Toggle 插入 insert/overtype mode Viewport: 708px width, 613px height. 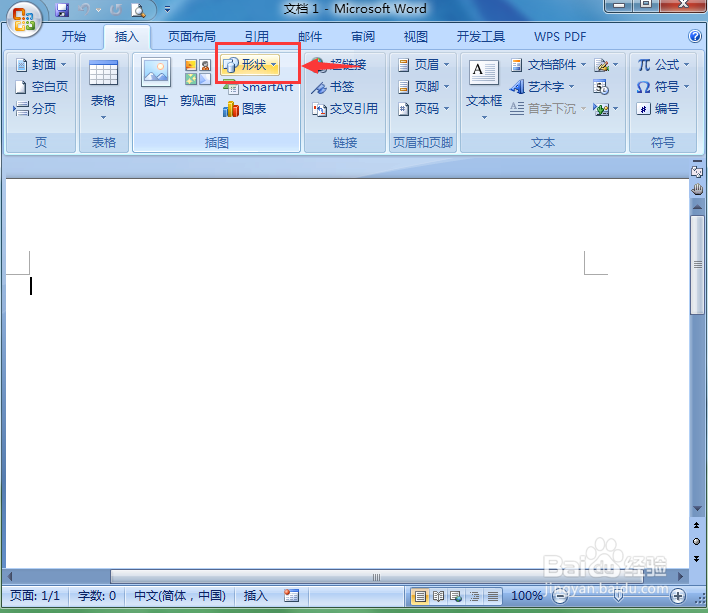pyautogui.click(x=256, y=596)
